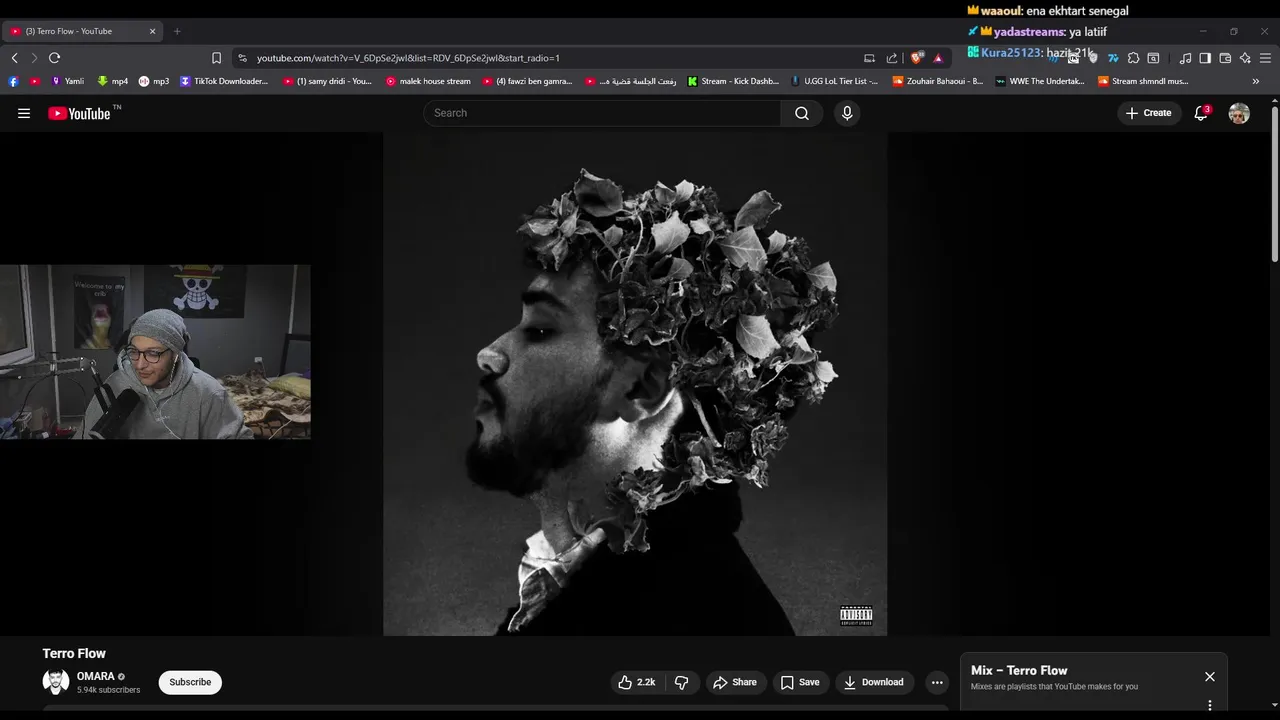The width and height of the screenshot is (1280, 720).
Task: Open a new tab with the plus button
Action: coord(177,31)
